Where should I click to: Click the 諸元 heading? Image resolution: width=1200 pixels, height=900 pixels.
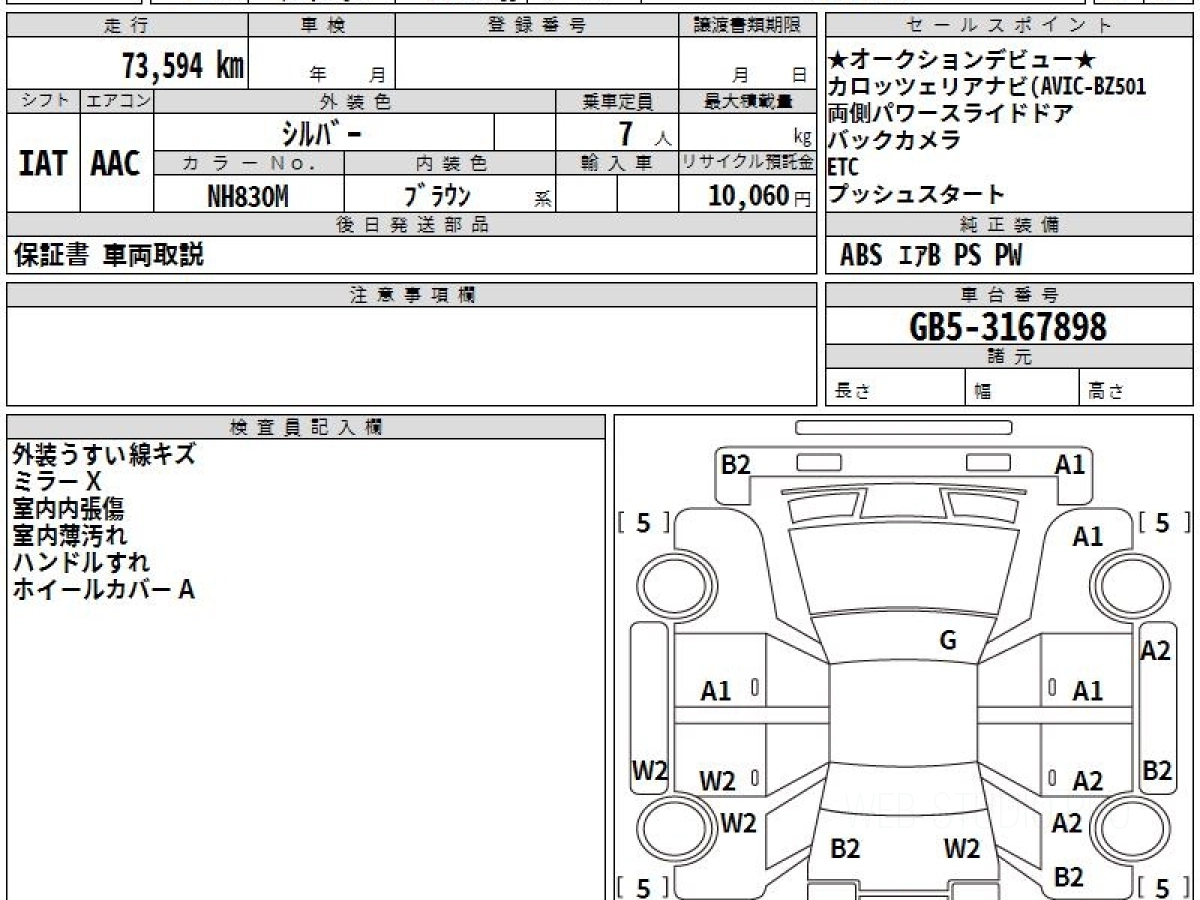coord(1010,357)
